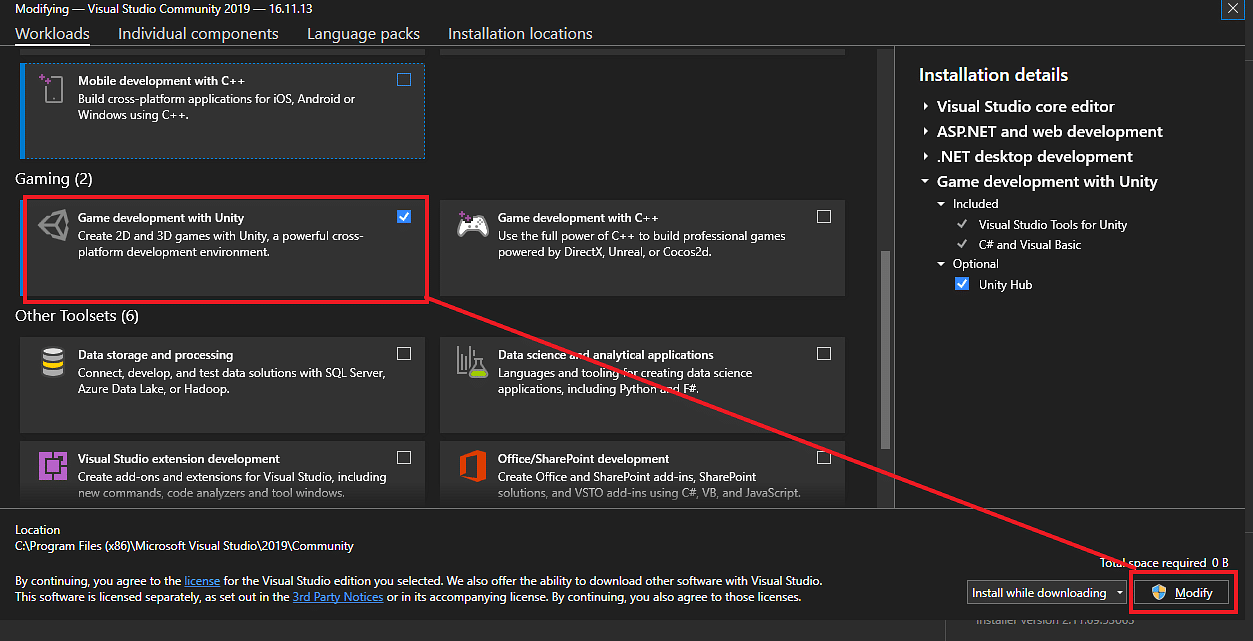Check Visual Studio extension development workload
The image size is (1253, 641).
404,458
